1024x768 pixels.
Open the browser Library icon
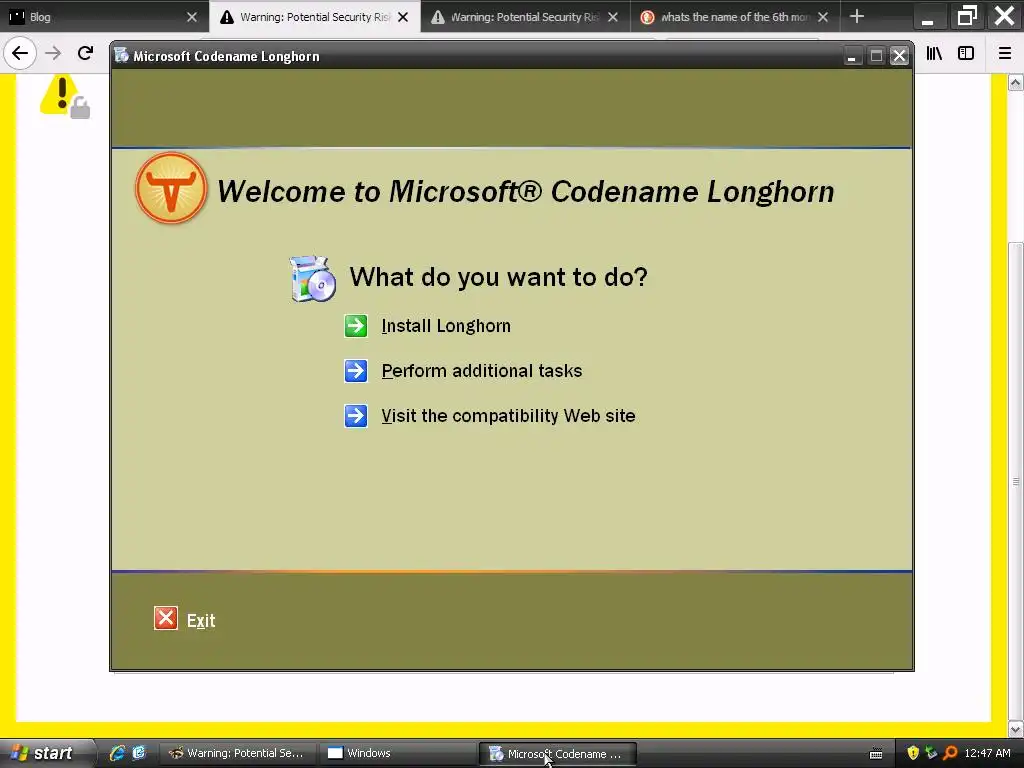pos(934,54)
